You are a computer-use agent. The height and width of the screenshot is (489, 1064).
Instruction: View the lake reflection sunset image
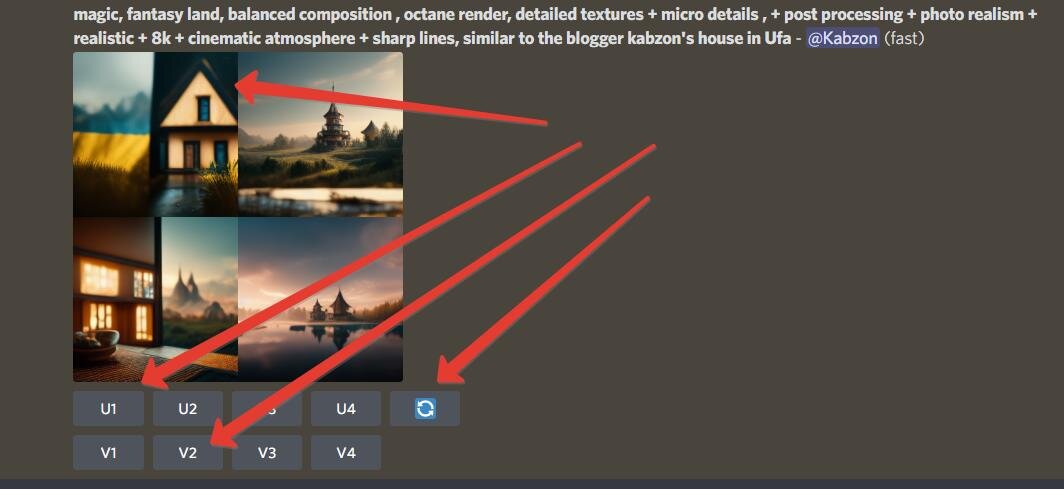[x=320, y=299]
